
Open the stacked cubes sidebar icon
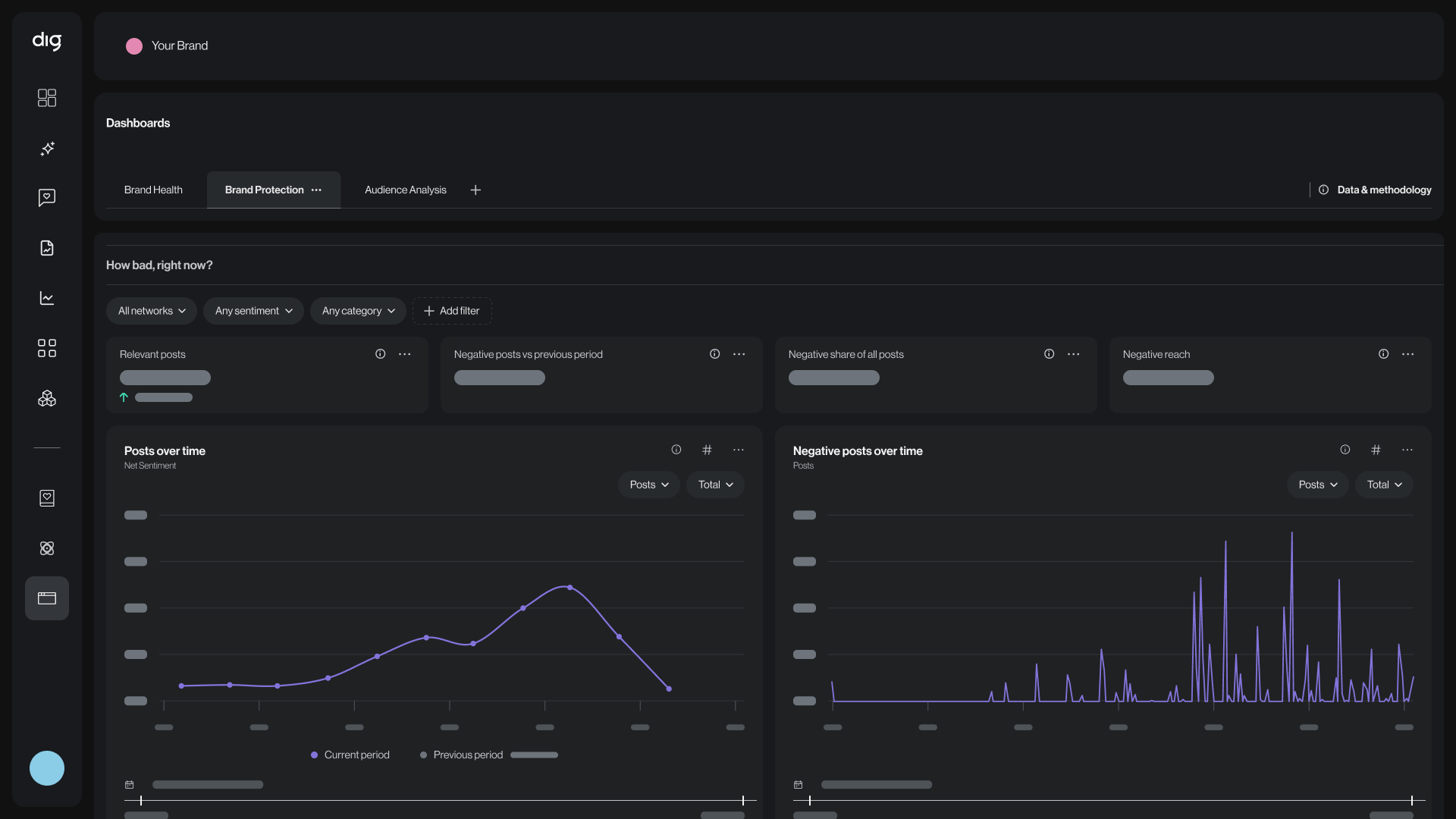(47, 398)
